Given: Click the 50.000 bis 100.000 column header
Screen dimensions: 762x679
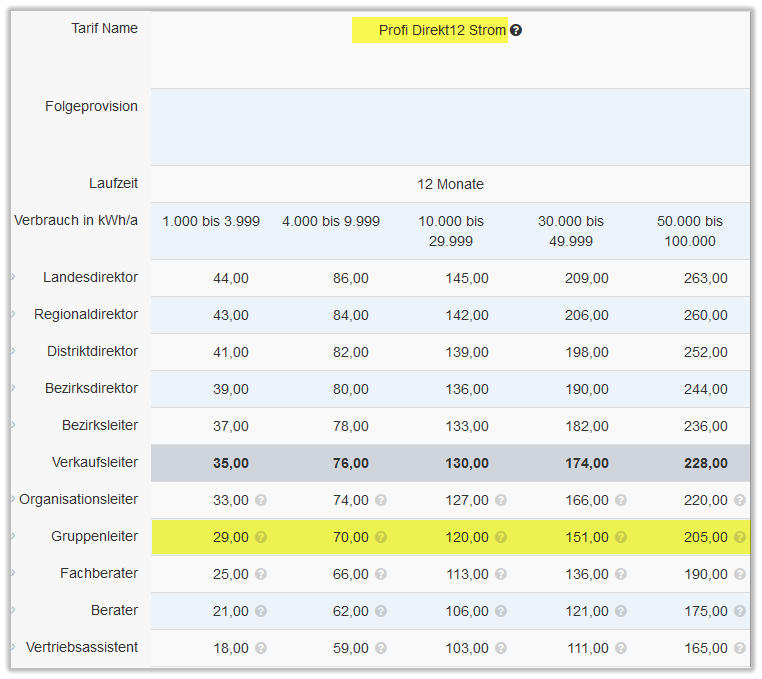Looking at the screenshot, I should pyautogui.click(x=690, y=231).
